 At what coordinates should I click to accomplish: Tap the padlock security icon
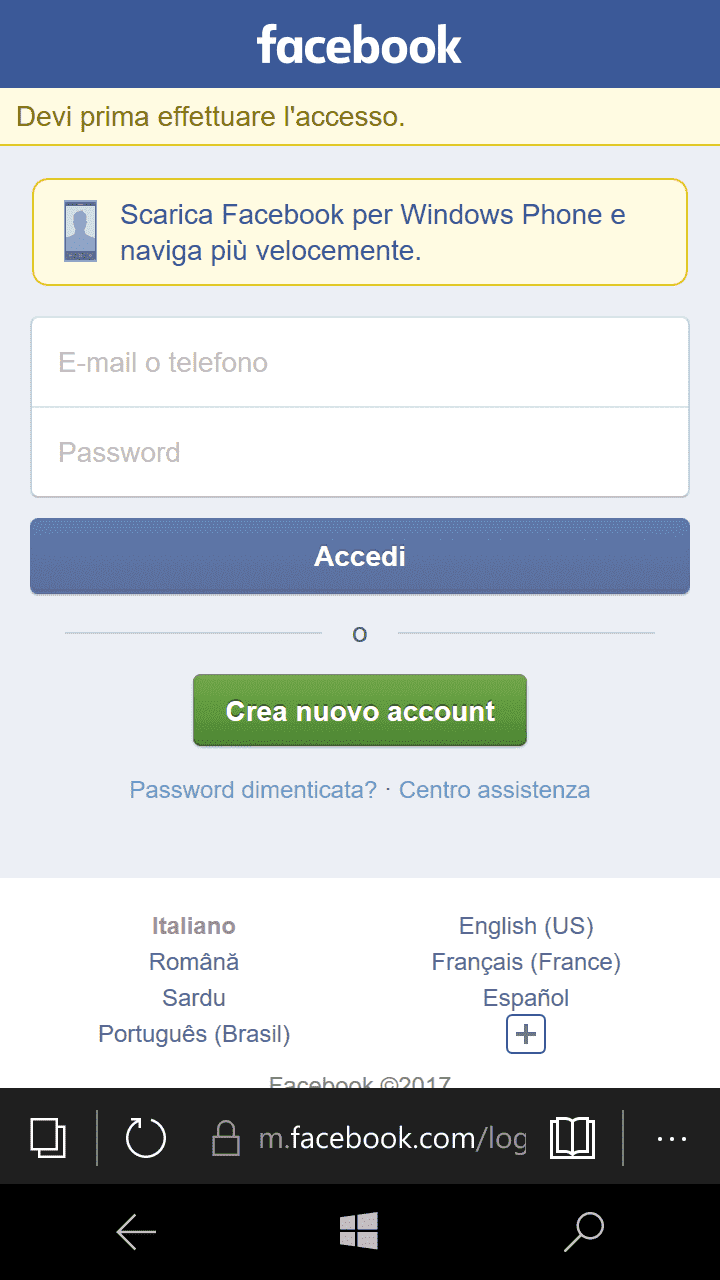point(227,1138)
